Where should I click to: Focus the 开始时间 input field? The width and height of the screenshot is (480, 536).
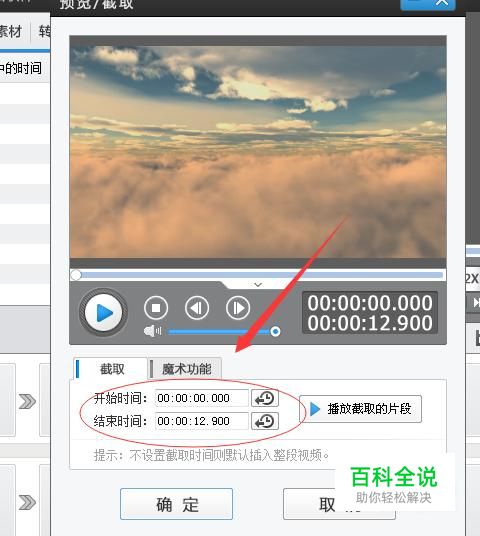click(x=201, y=398)
